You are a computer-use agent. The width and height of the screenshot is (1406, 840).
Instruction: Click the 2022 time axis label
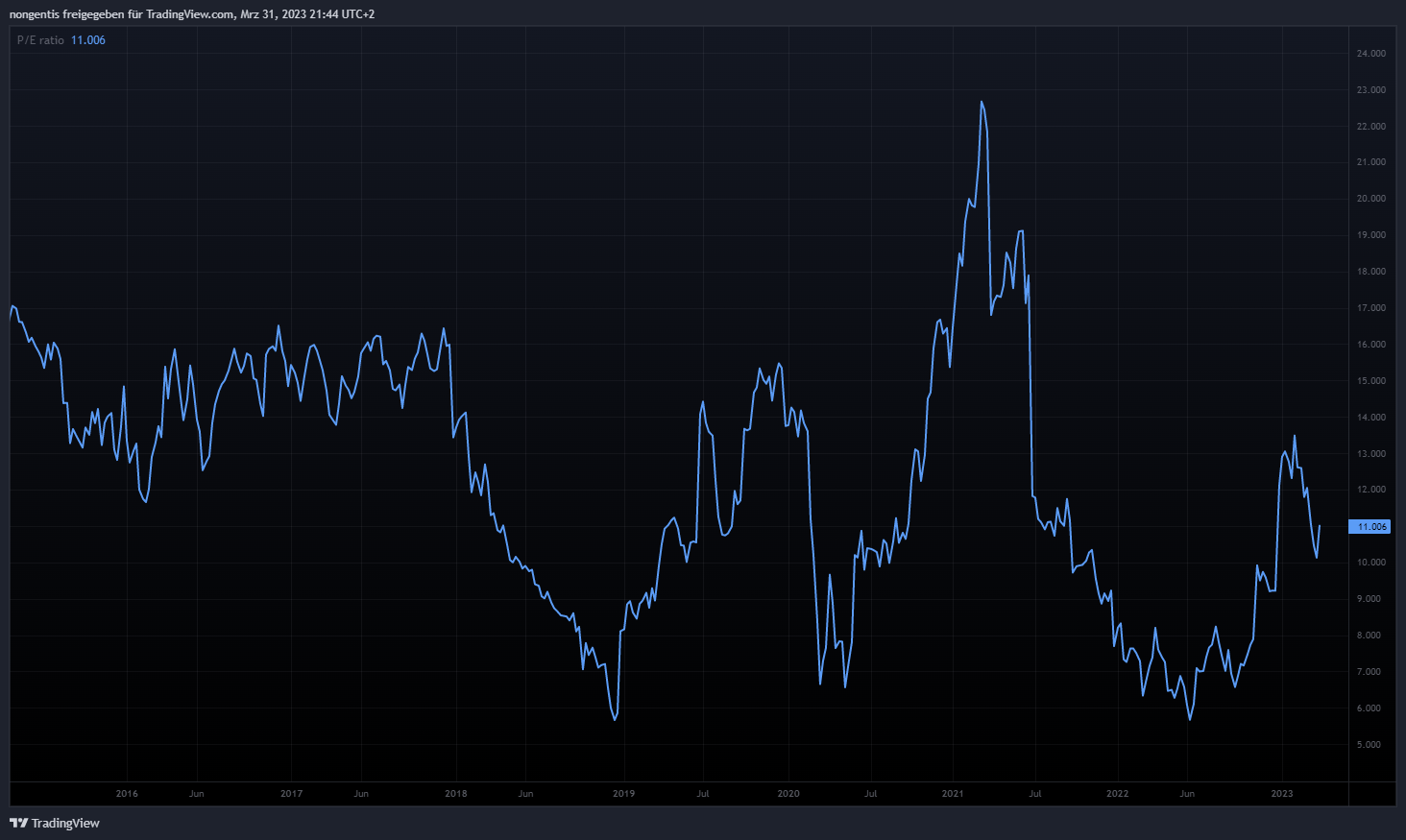point(1117,794)
